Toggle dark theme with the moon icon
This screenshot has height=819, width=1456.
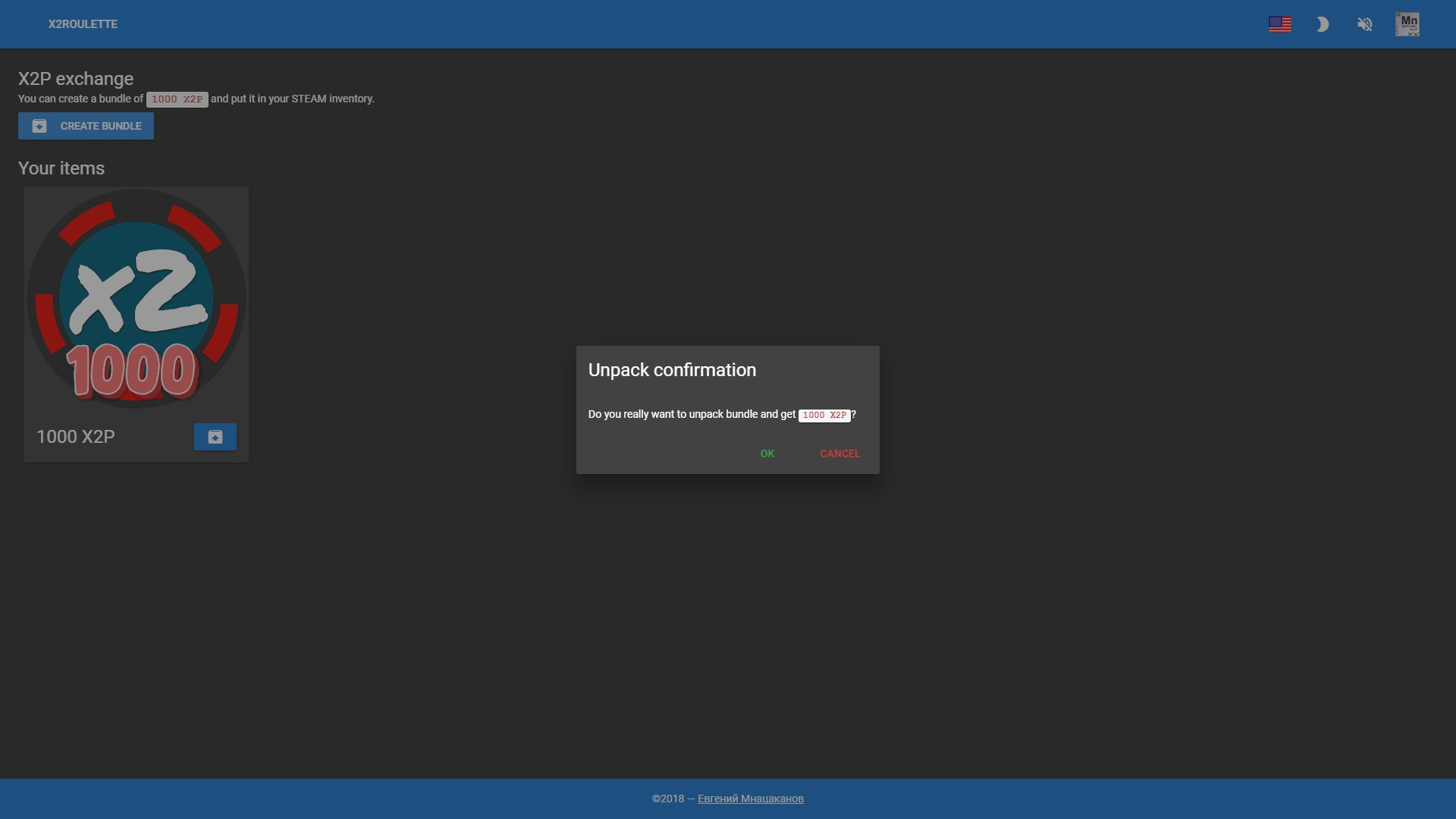coord(1322,24)
